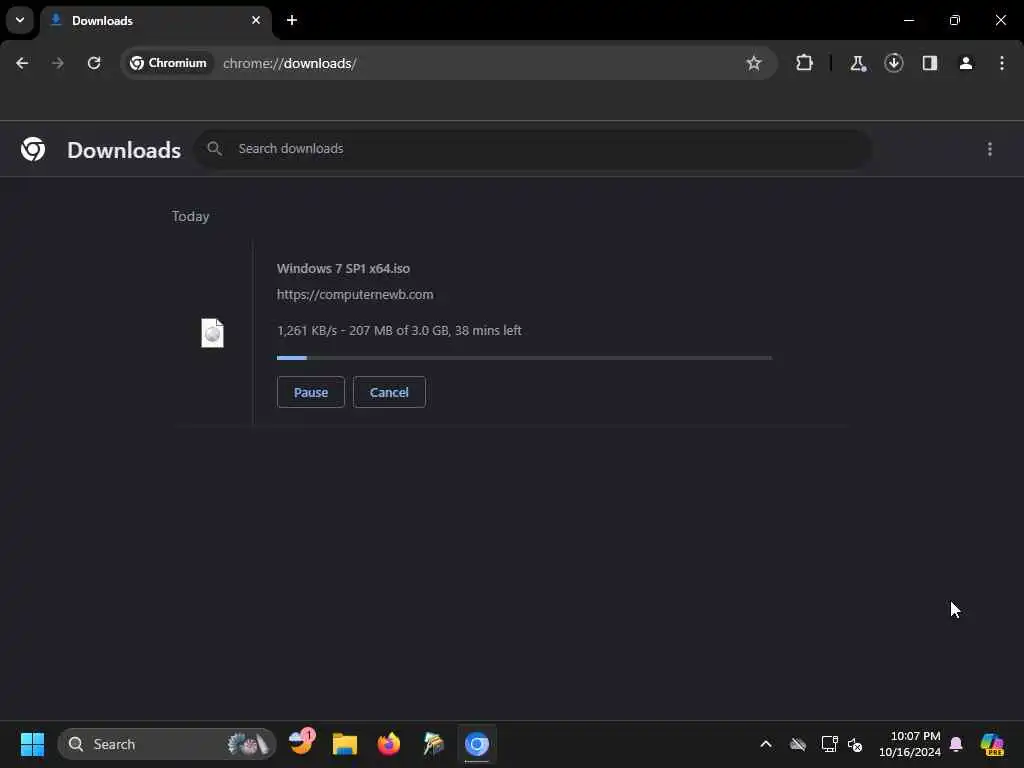Reload the Downloads page
The image size is (1024, 768).
point(94,63)
